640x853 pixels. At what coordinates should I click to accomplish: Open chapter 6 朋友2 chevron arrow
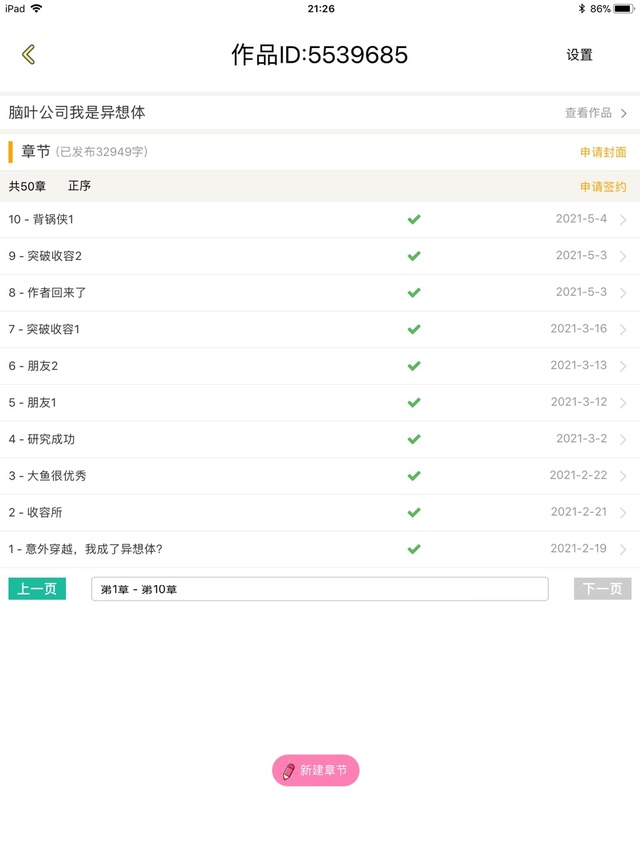point(623,366)
